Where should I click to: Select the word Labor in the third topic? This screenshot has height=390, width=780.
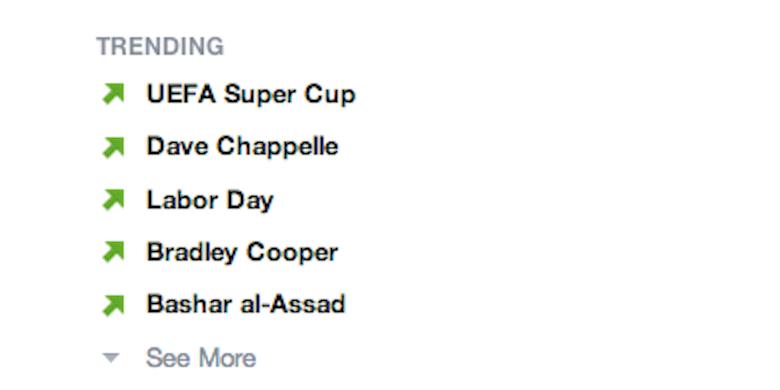click(x=183, y=200)
